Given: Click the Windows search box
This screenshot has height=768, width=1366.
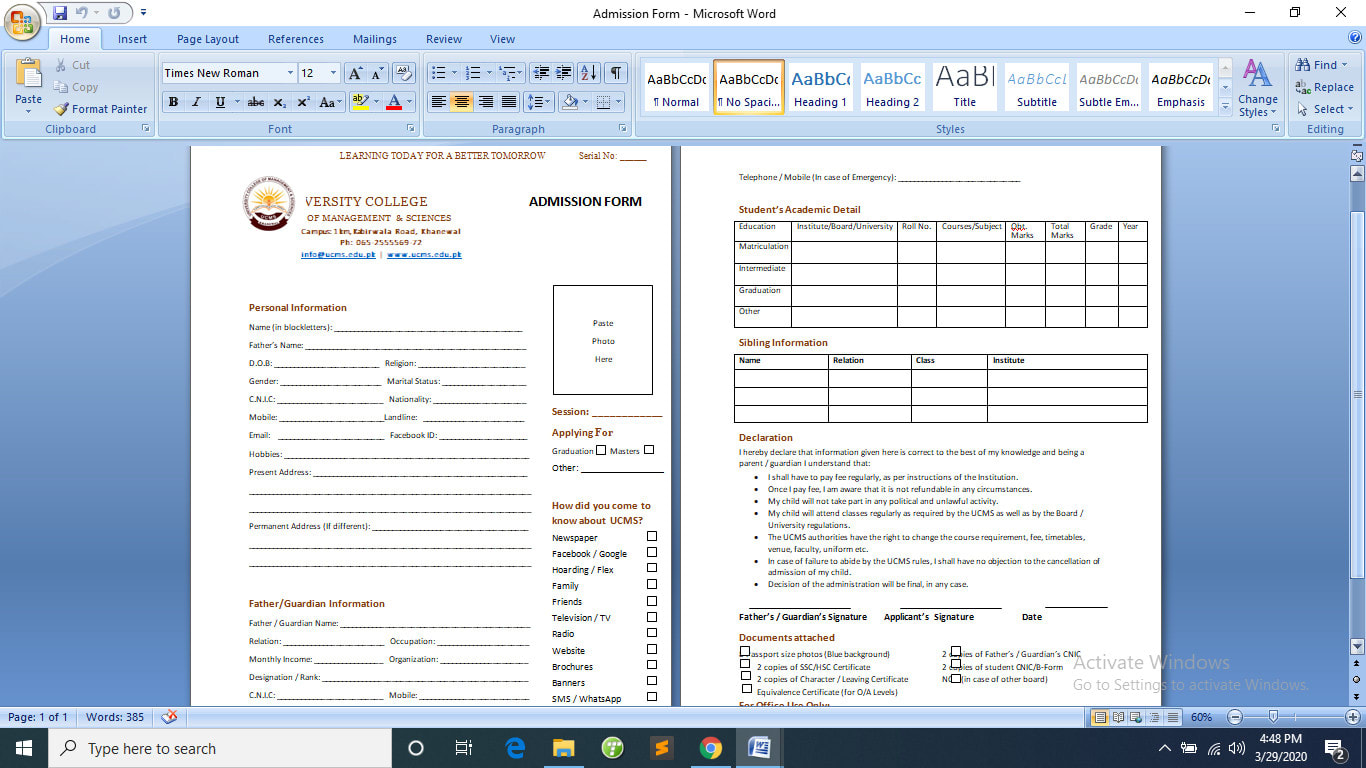Looking at the screenshot, I should [x=219, y=748].
